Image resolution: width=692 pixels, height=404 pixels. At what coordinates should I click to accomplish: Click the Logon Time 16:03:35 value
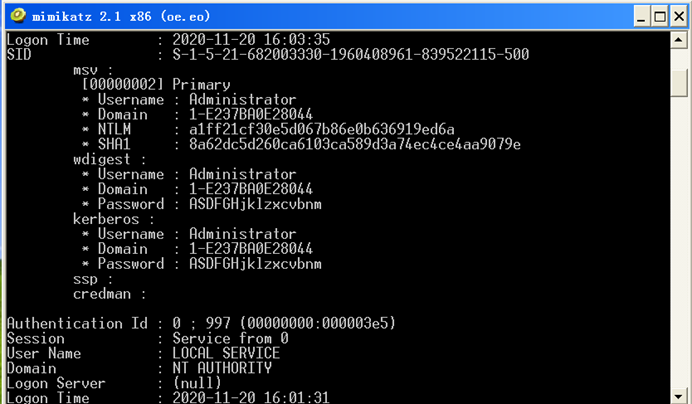pyautogui.click(x=251, y=39)
